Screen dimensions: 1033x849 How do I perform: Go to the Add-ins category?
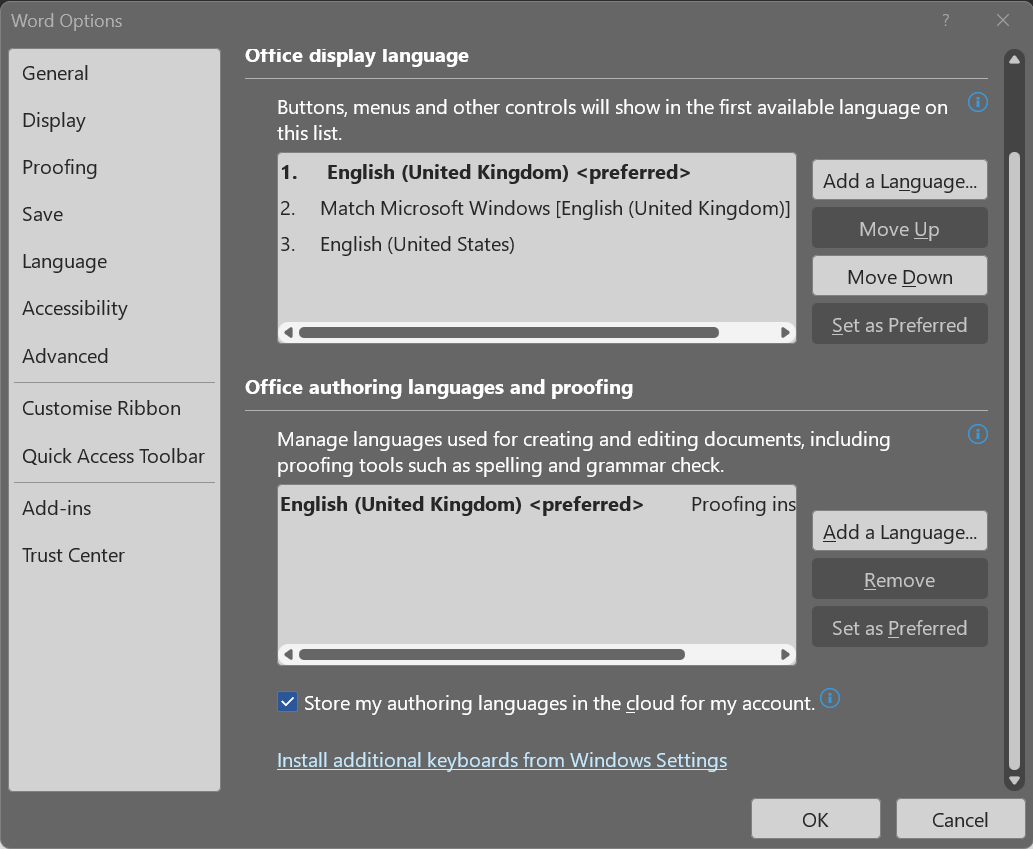[x=115, y=508]
